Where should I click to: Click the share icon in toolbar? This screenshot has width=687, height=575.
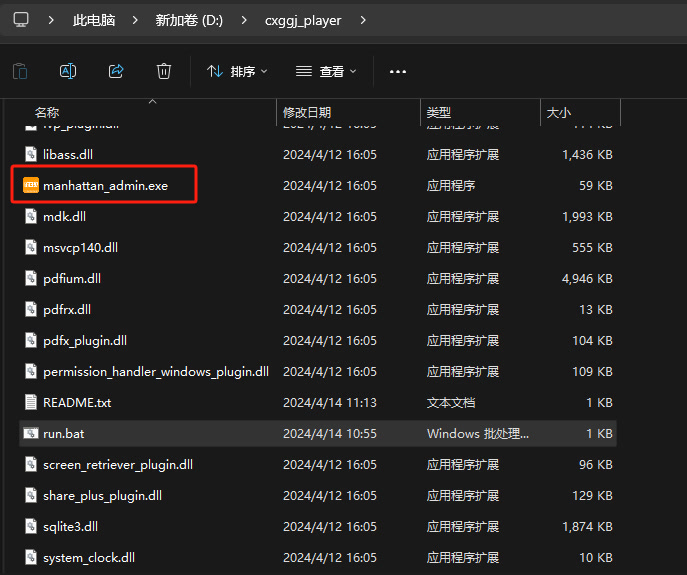[x=116, y=71]
